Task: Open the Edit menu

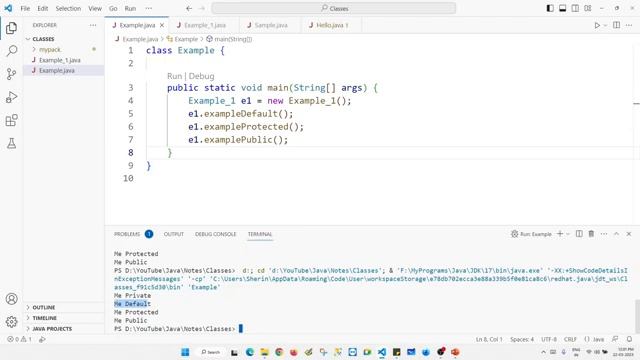Action: 42,8
